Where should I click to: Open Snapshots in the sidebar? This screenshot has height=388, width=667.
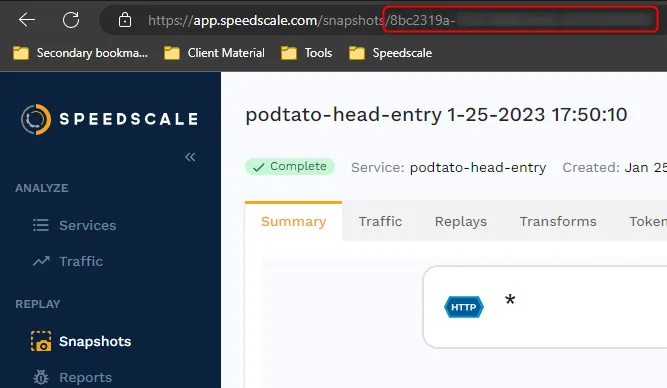click(x=95, y=341)
